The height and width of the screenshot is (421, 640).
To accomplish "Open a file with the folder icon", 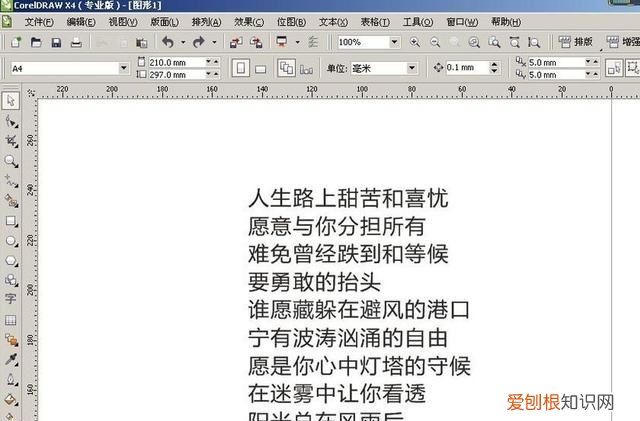I will [36, 42].
